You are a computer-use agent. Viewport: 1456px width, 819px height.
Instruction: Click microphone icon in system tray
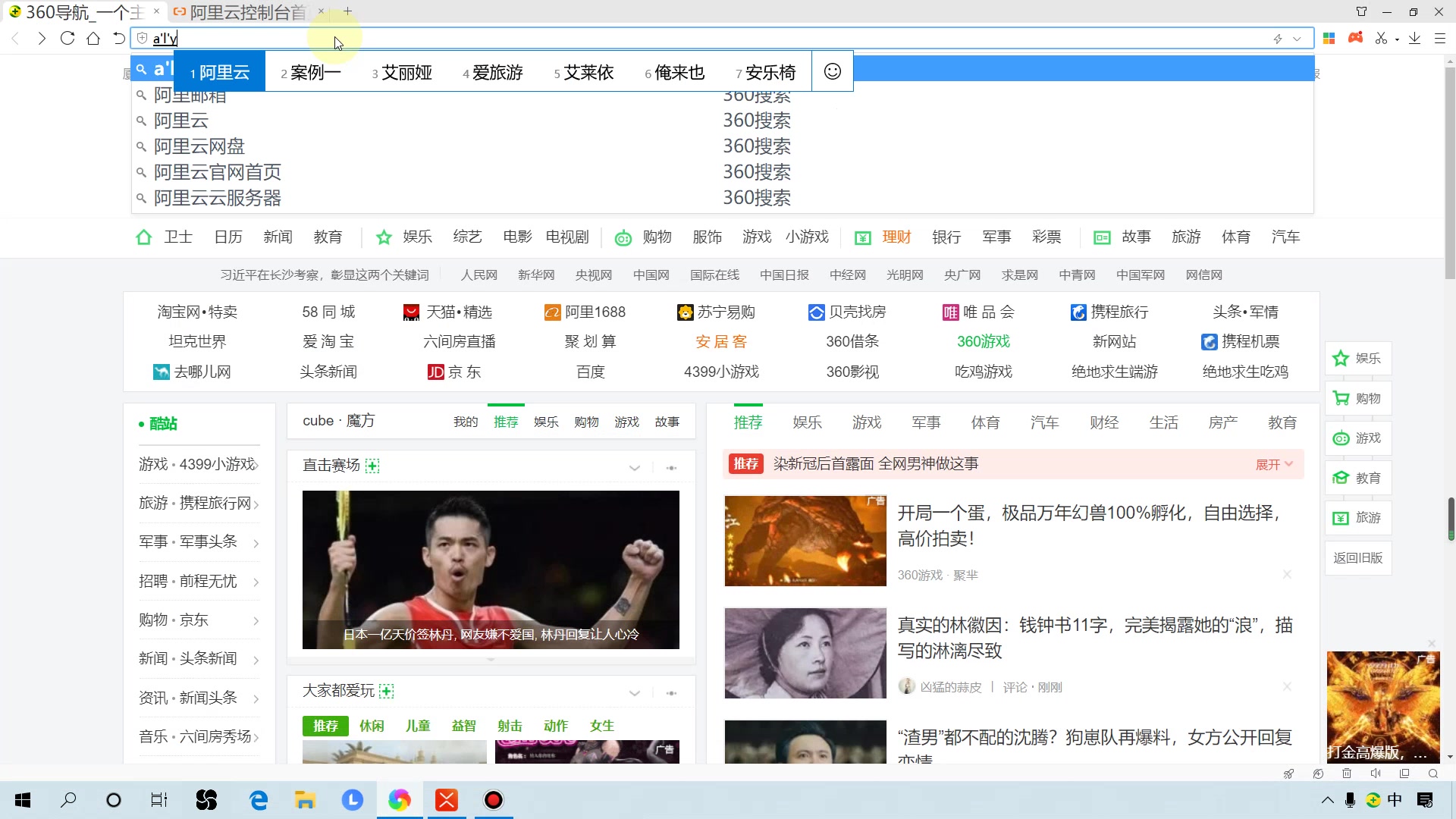click(x=1350, y=800)
